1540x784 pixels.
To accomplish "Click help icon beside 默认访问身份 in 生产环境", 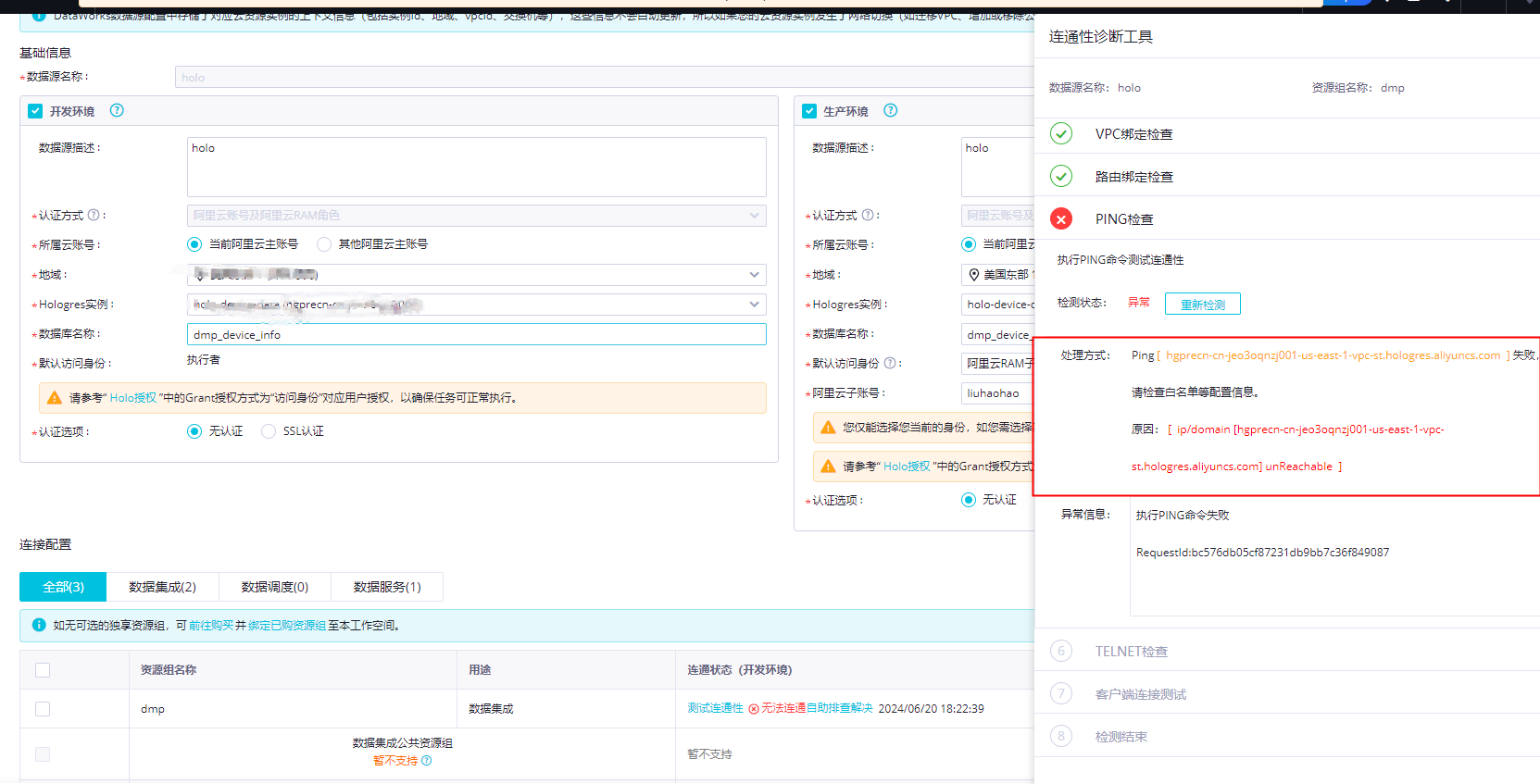I will click(890, 363).
